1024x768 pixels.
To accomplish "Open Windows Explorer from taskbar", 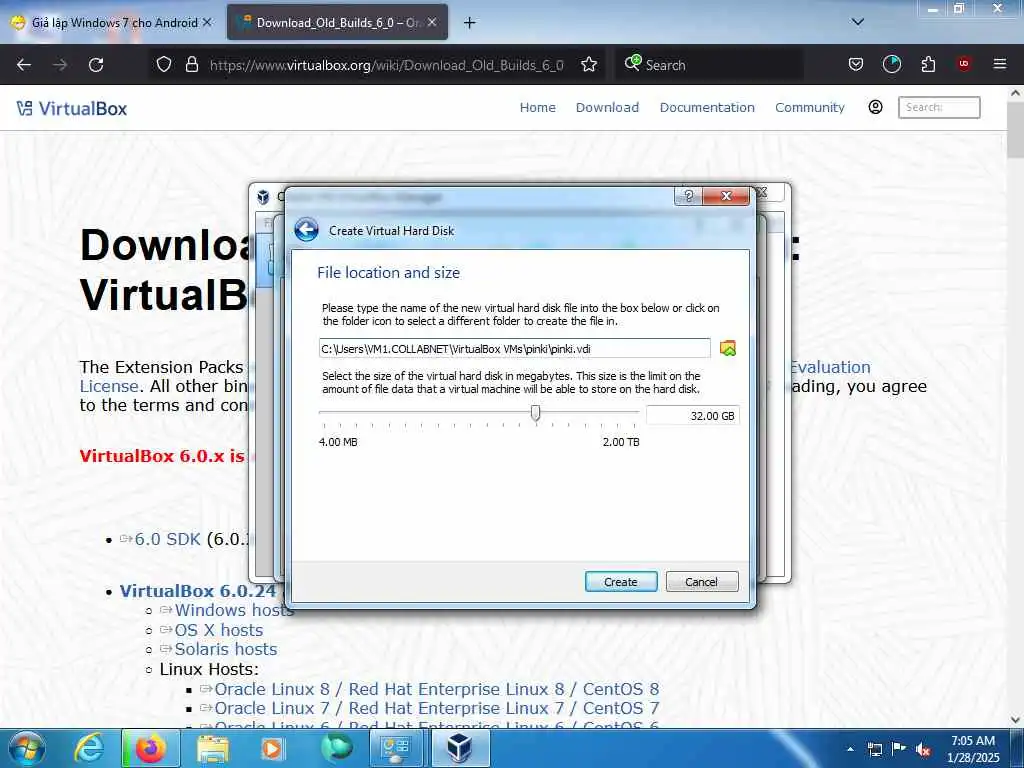I will pyautogui.click(x=213, y=748).
